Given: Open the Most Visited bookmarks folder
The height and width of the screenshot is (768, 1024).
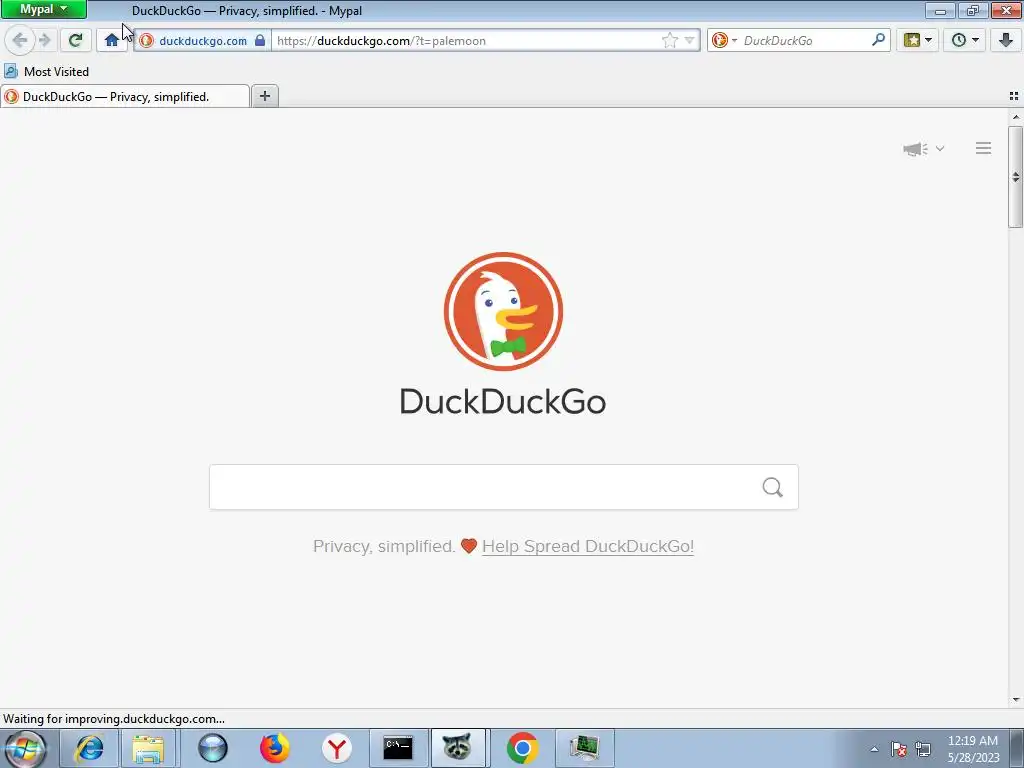Looking at the screenshot, I should tap(46, 71).
